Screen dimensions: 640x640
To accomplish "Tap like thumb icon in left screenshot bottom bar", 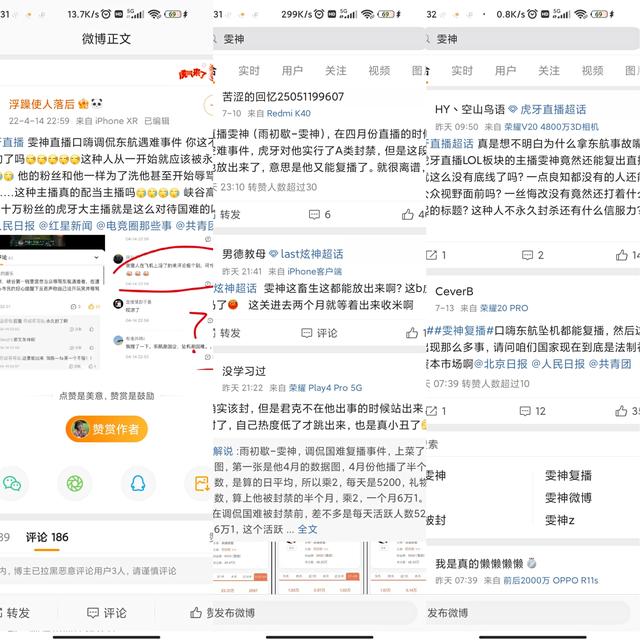I will click(196, 613).
